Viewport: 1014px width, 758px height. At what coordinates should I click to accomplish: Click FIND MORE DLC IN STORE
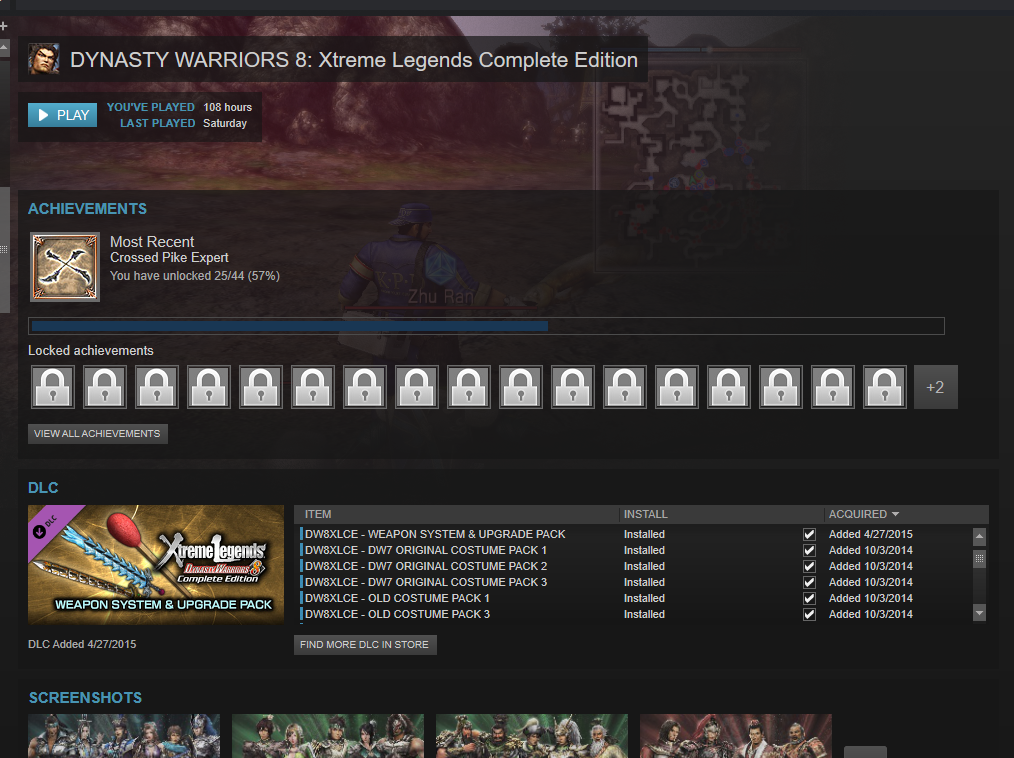click(365, 645)
